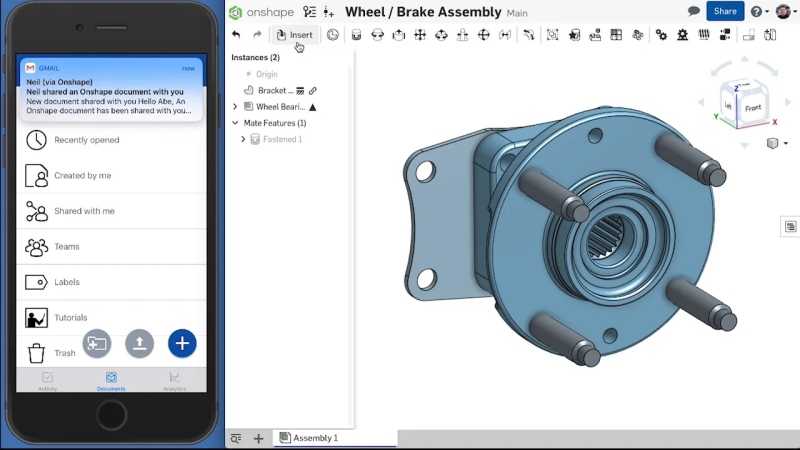Viewport: 800px width, 450px height.
Task: Select the Fastened 1 mate feature
Action: tap(283, 139)
